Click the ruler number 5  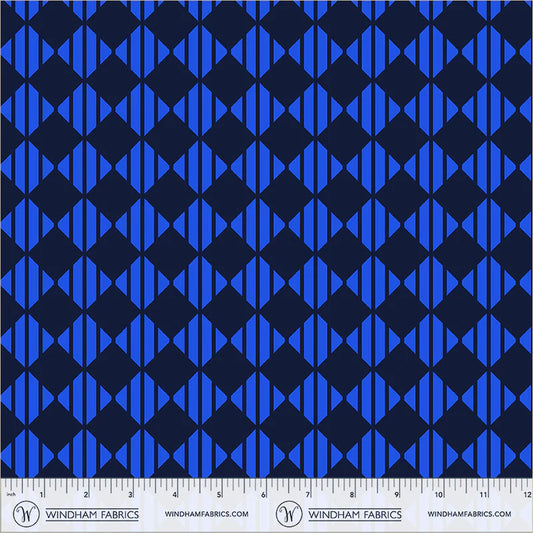[219, 495]
